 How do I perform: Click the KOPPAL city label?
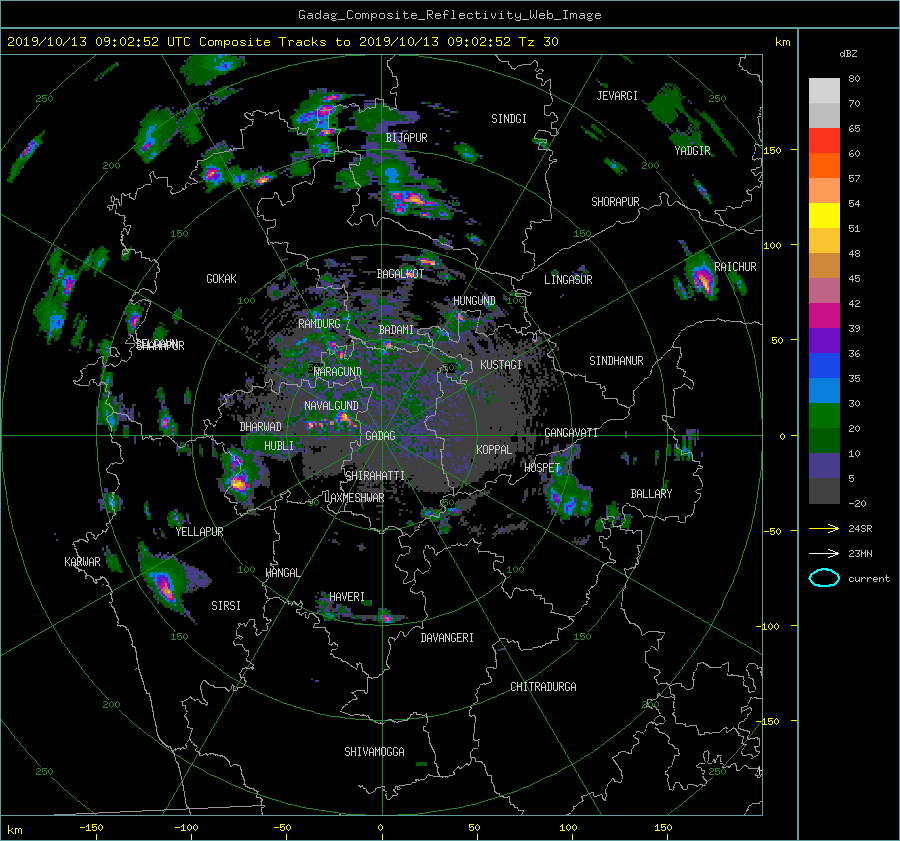[x=494, y=450]
